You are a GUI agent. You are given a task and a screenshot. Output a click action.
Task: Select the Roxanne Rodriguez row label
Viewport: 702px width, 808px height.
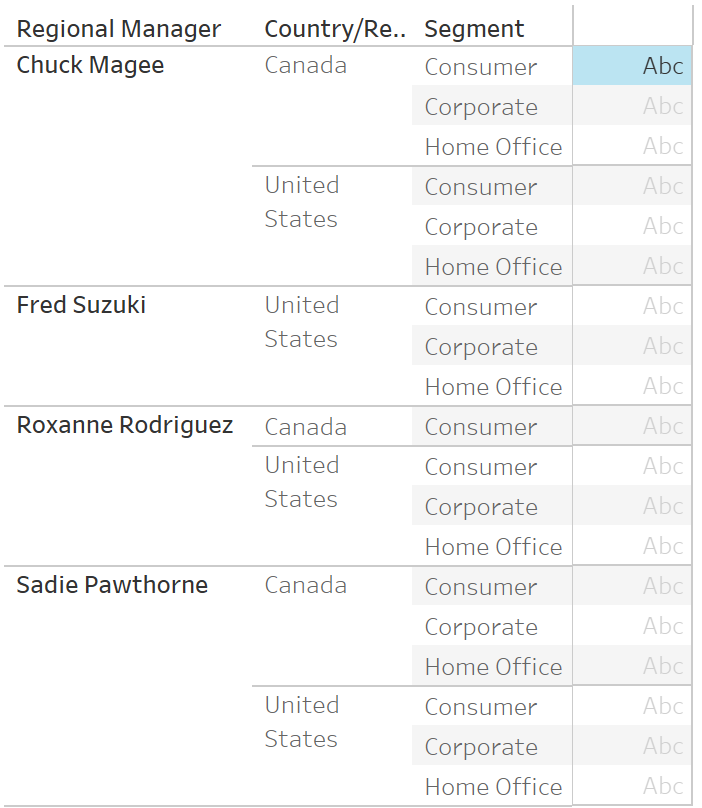click(x=125, y=425)
